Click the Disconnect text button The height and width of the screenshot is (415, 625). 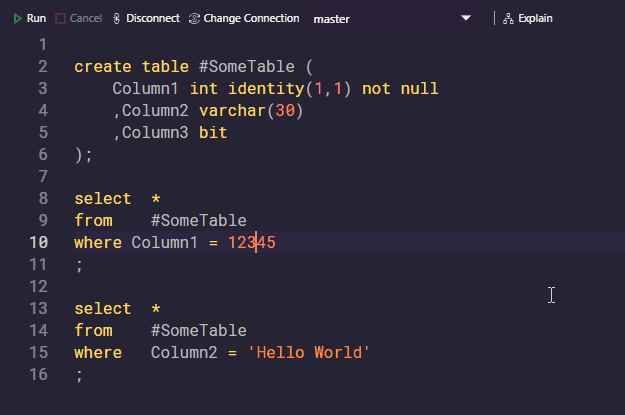[x=153, y=18]
